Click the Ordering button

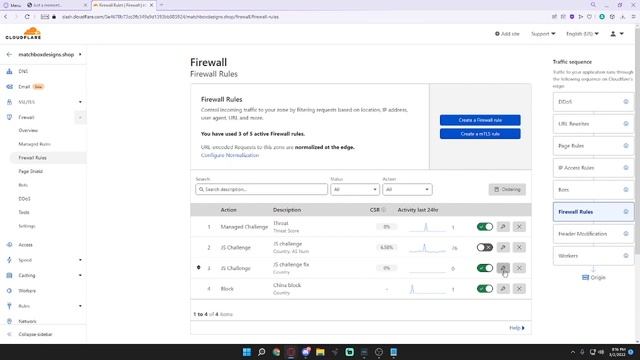(x=507, y=189)
